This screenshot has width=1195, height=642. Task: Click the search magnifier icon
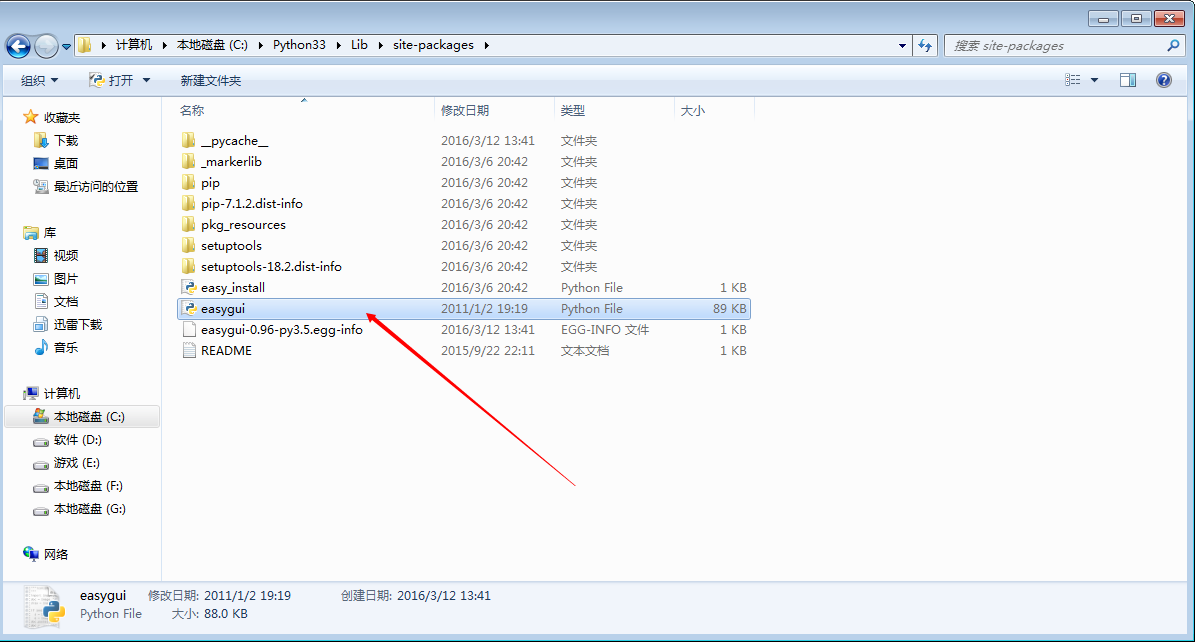[x=1173, y=46]
